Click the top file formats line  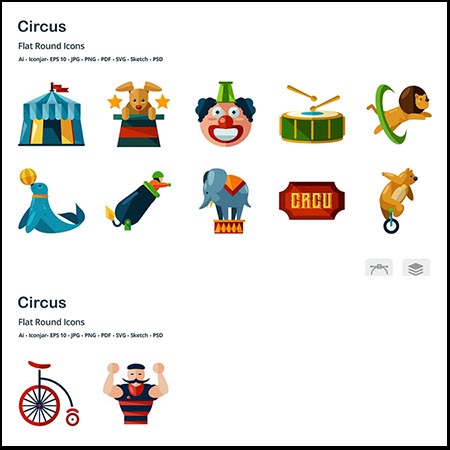(x=91, y=59)
